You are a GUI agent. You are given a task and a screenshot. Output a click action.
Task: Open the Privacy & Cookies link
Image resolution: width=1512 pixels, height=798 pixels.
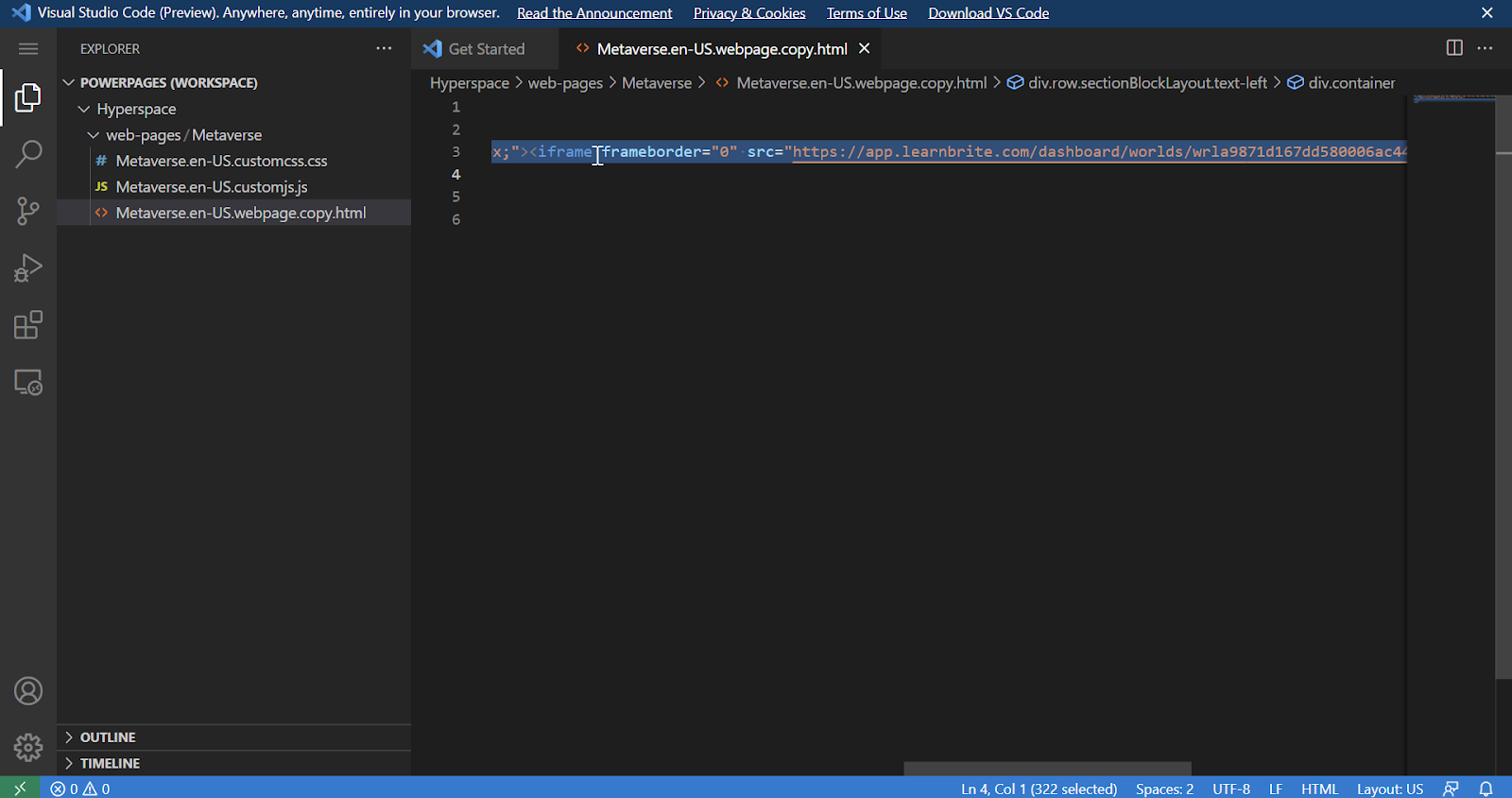749,13
